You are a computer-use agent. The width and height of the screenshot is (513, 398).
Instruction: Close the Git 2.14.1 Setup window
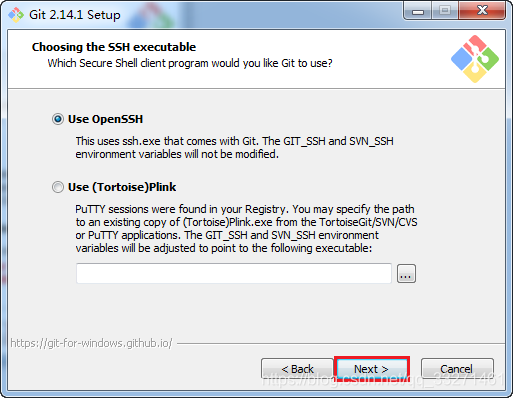(482, 11)
